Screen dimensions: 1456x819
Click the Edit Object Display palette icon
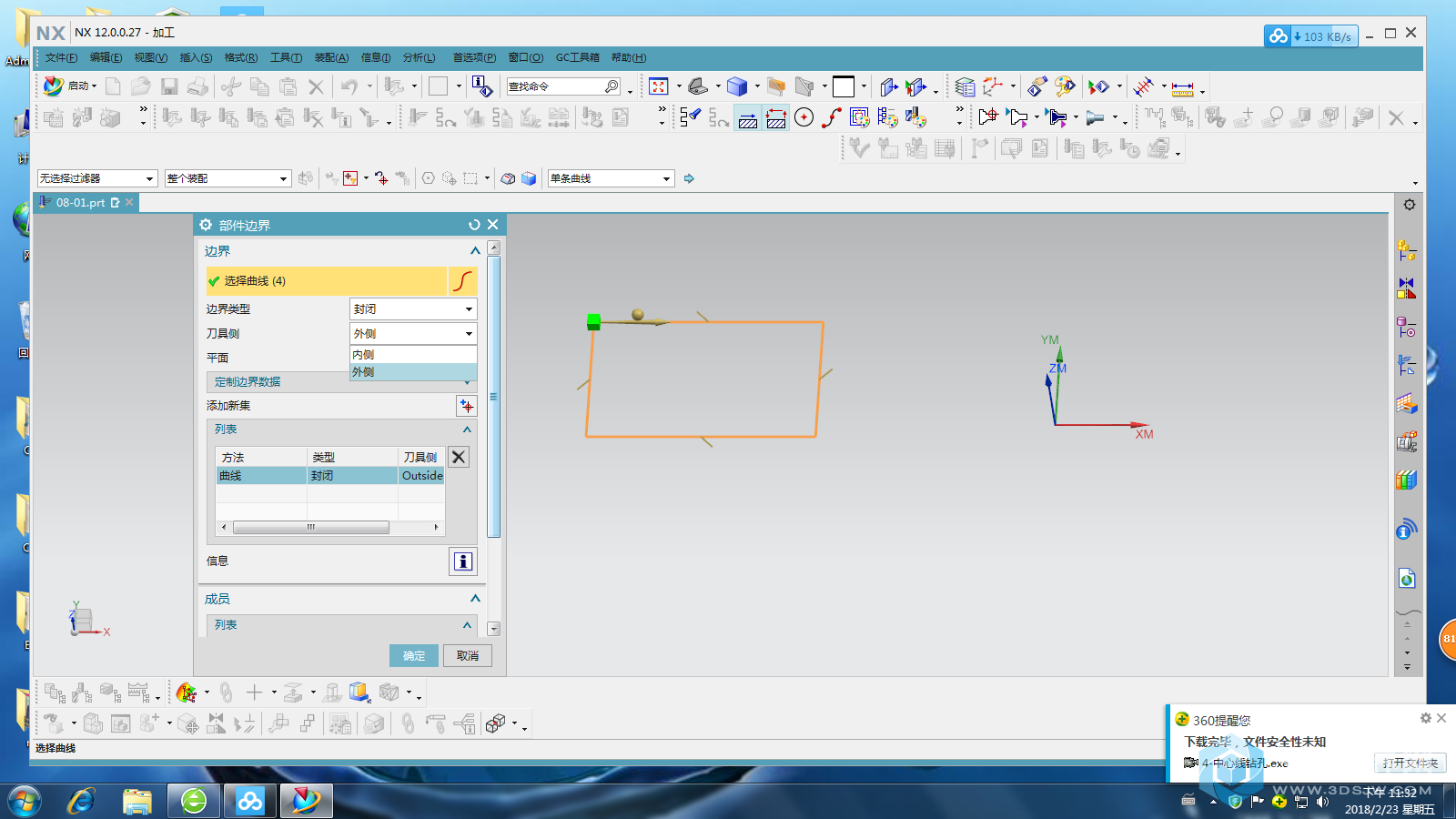(1064, 86)
